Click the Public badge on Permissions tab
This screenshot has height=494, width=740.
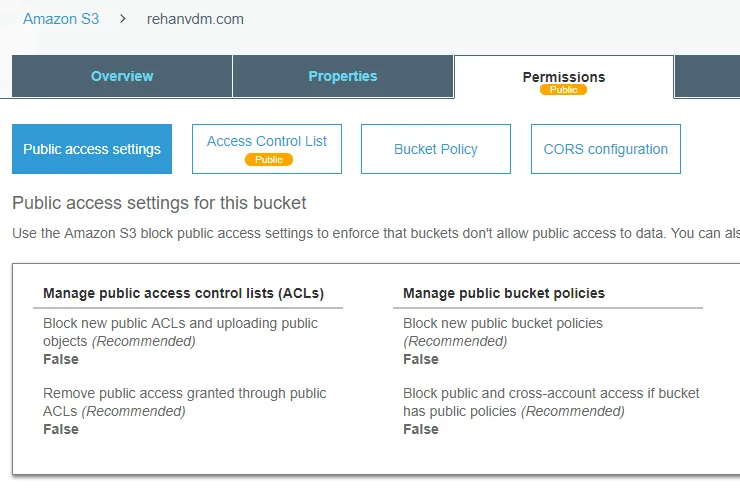click(x=564, y=90)
